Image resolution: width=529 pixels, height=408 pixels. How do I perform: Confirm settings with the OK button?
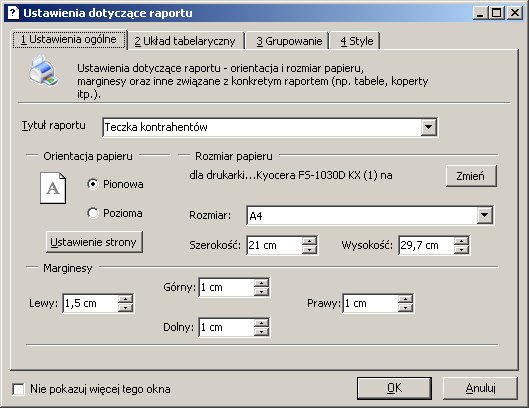point(394,388)
